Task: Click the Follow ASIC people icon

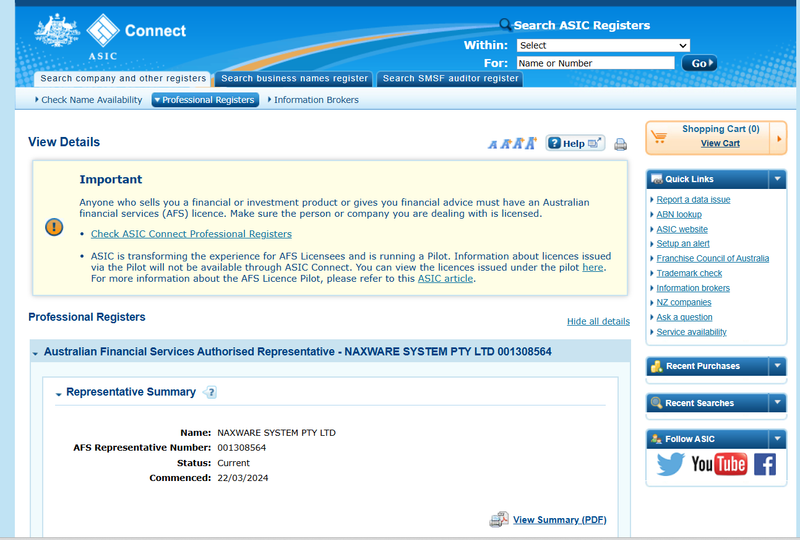Action: click(657, 439)
